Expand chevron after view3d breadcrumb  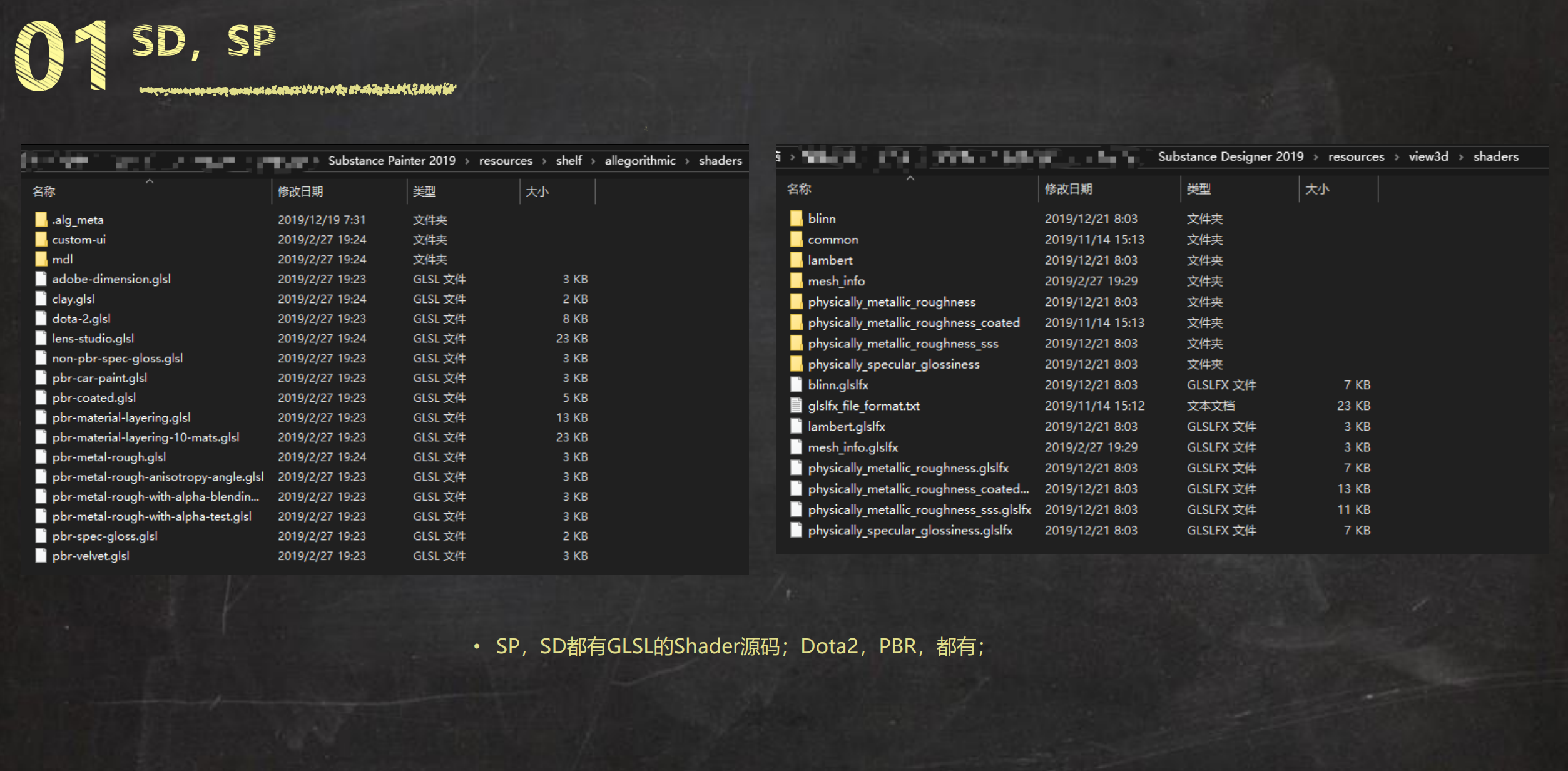pos(1460,157)
